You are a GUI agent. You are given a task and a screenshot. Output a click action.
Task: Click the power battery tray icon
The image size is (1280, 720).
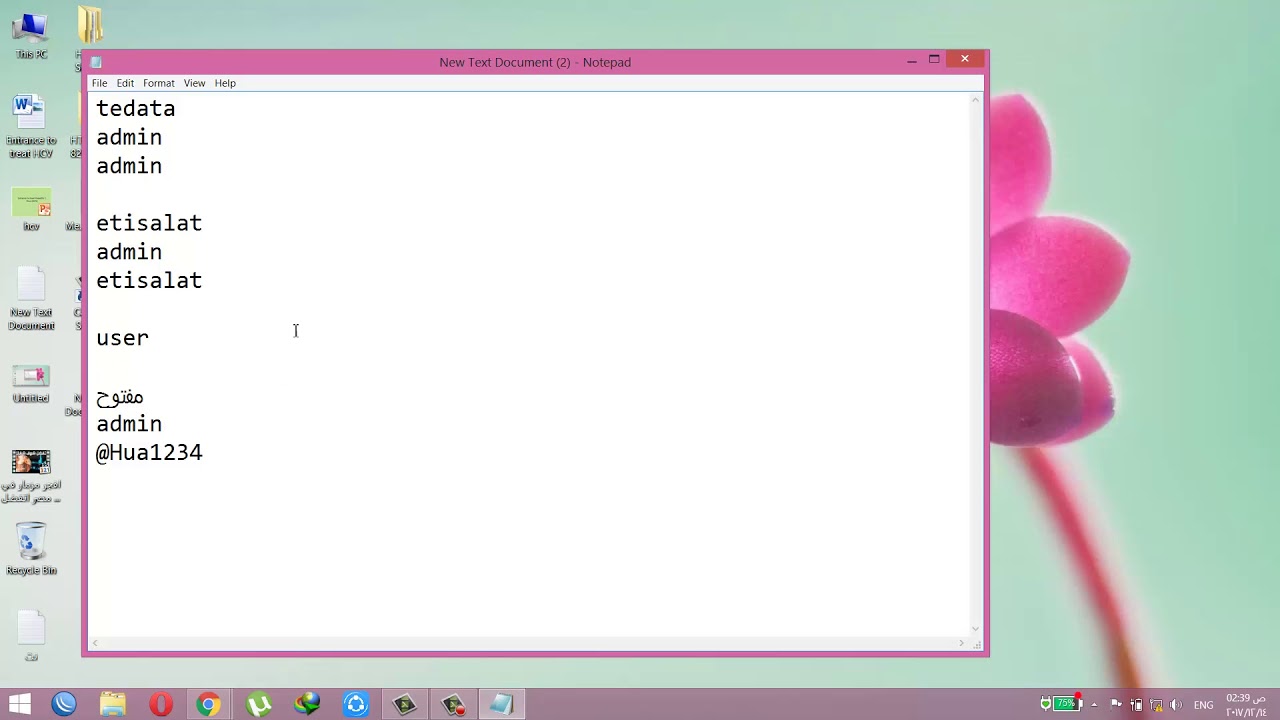coord(1136,704)
